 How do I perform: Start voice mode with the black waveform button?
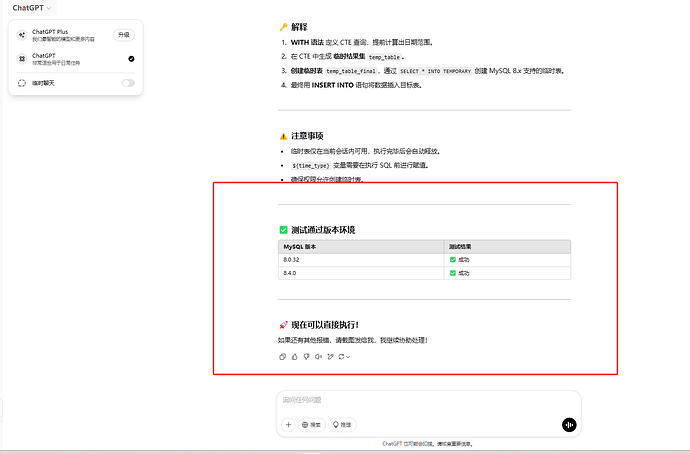coord(569,425)
